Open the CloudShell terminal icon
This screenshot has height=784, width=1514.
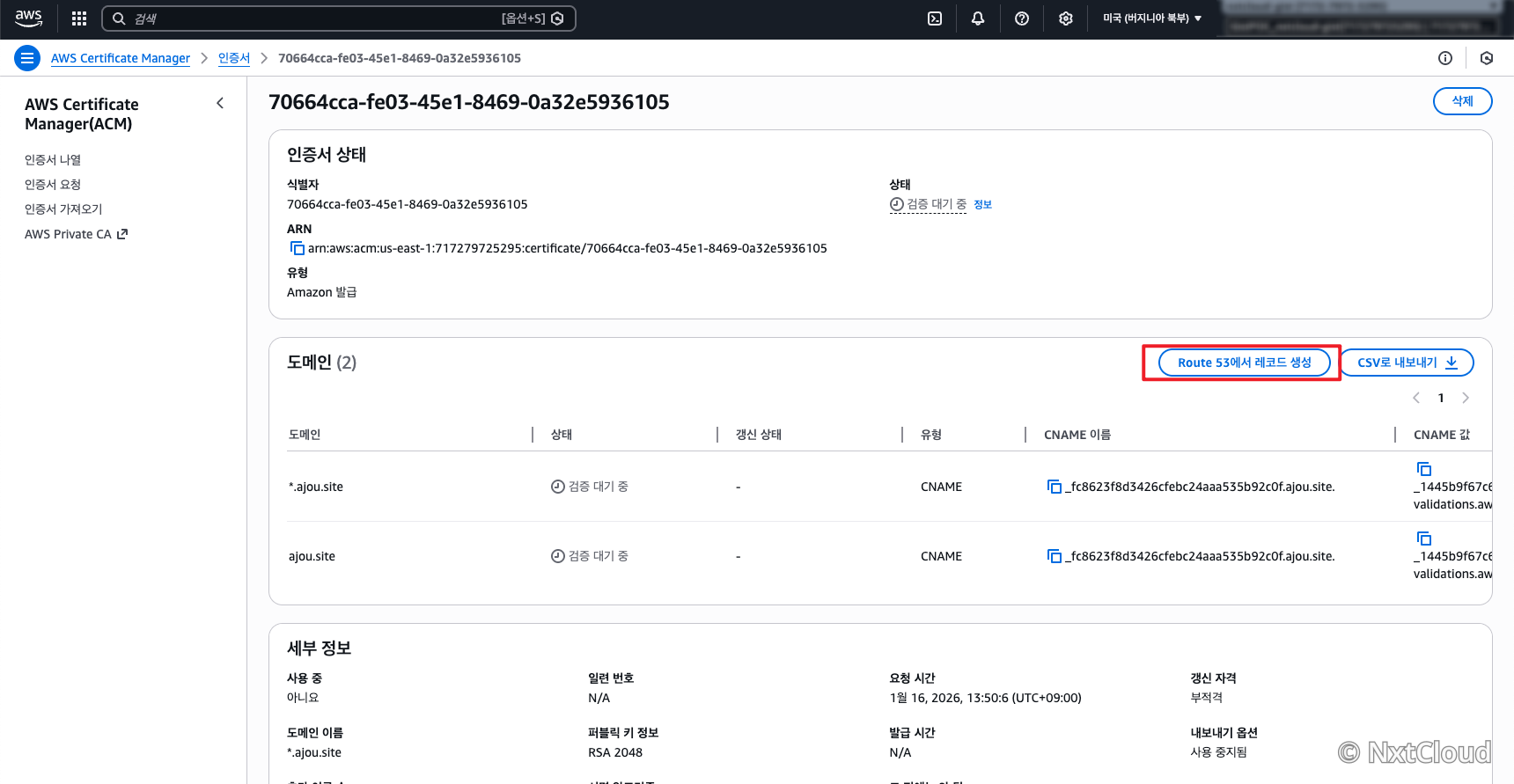[x=935, y=18]
